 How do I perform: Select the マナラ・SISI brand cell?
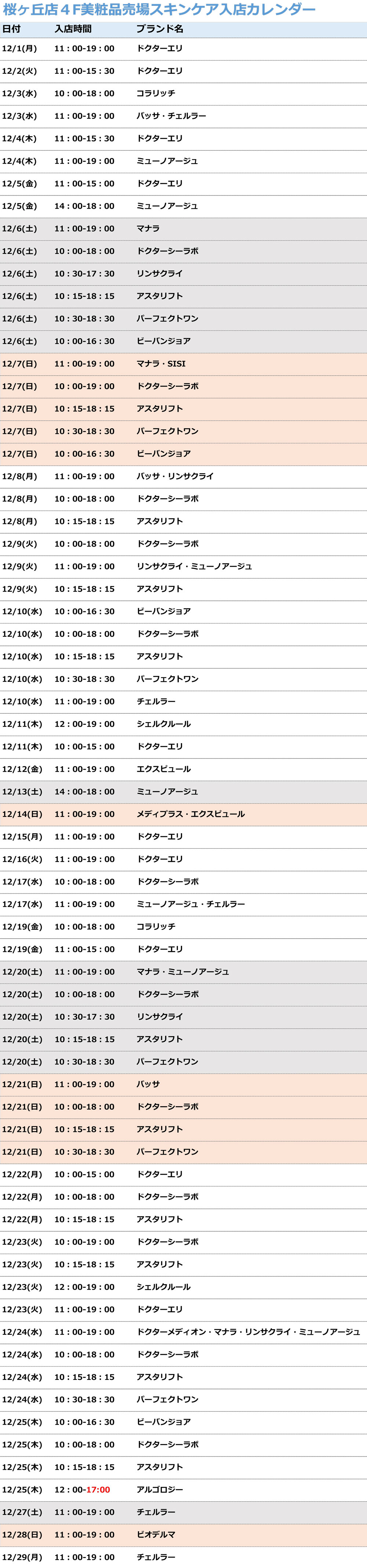tap(161, 364)
